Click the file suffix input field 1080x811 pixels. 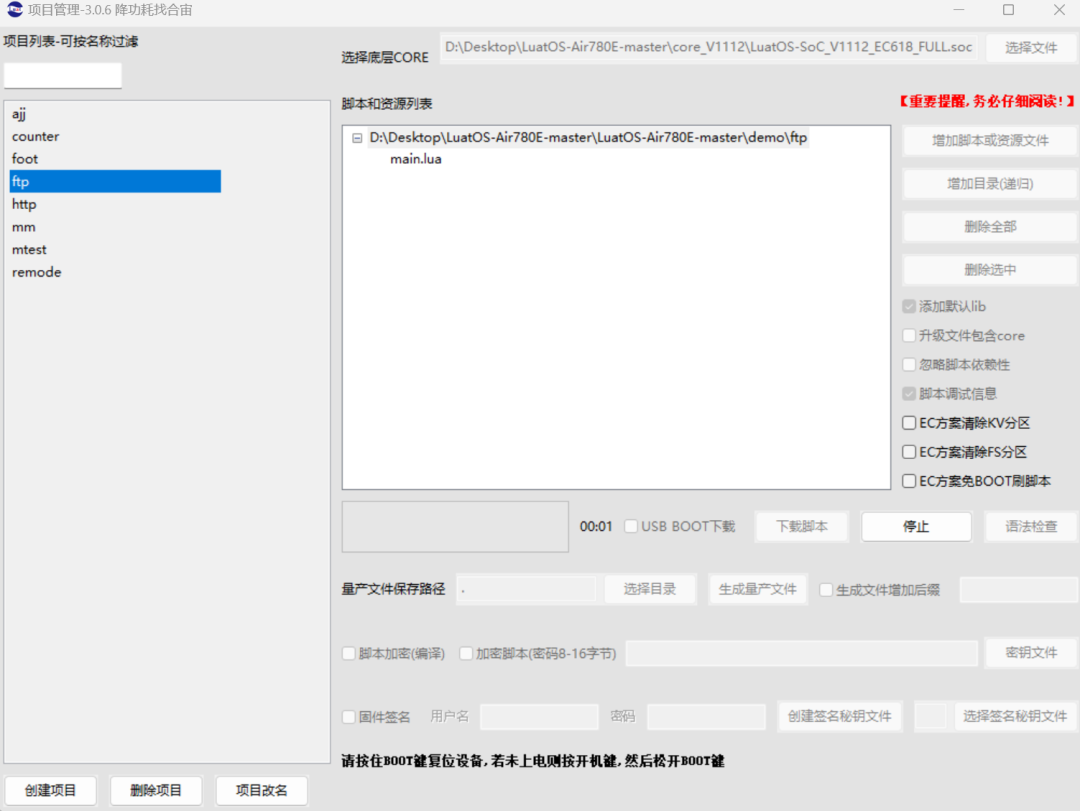pos(1019,590)
